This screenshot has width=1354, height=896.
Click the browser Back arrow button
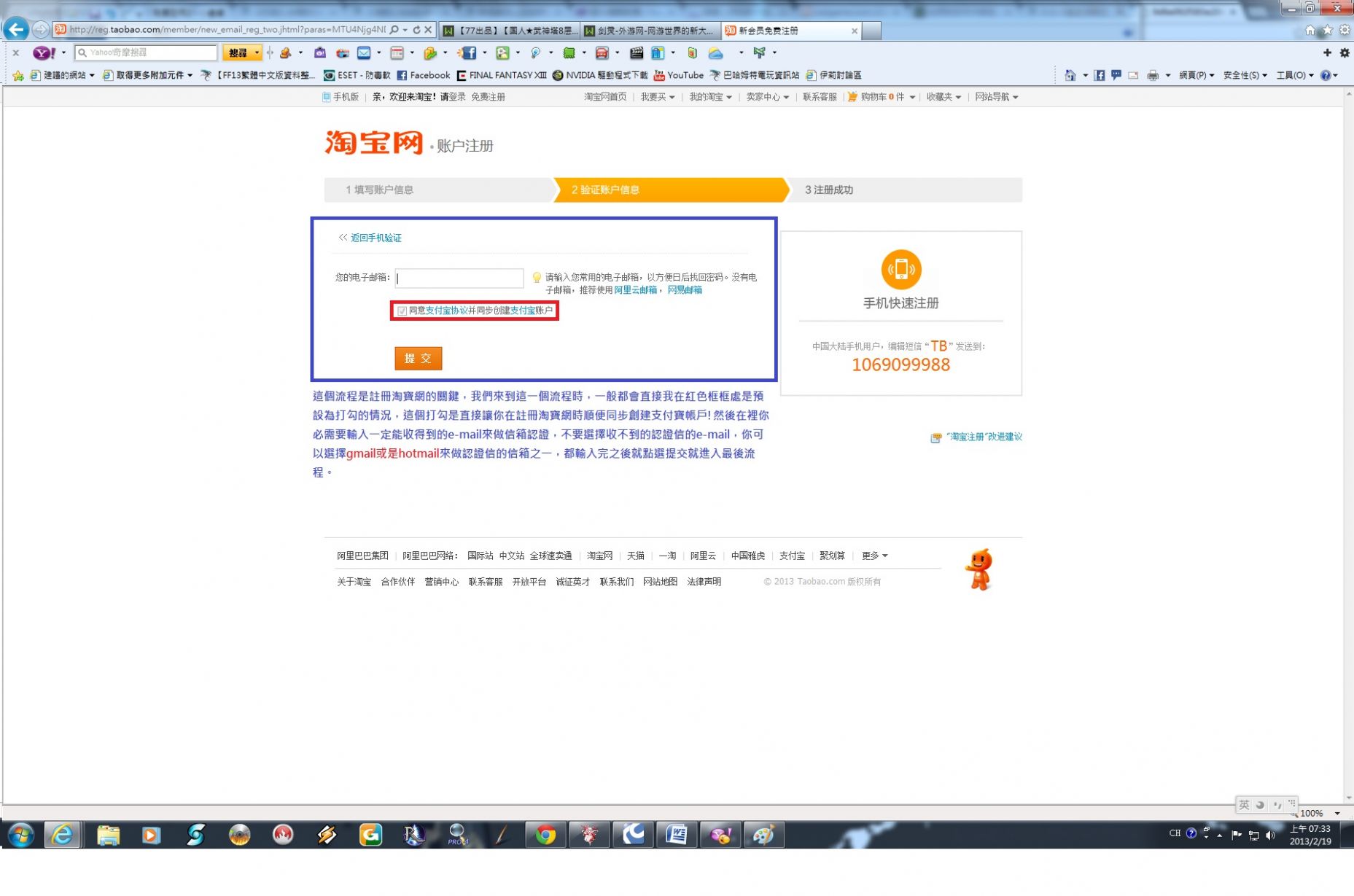(16, 29)
